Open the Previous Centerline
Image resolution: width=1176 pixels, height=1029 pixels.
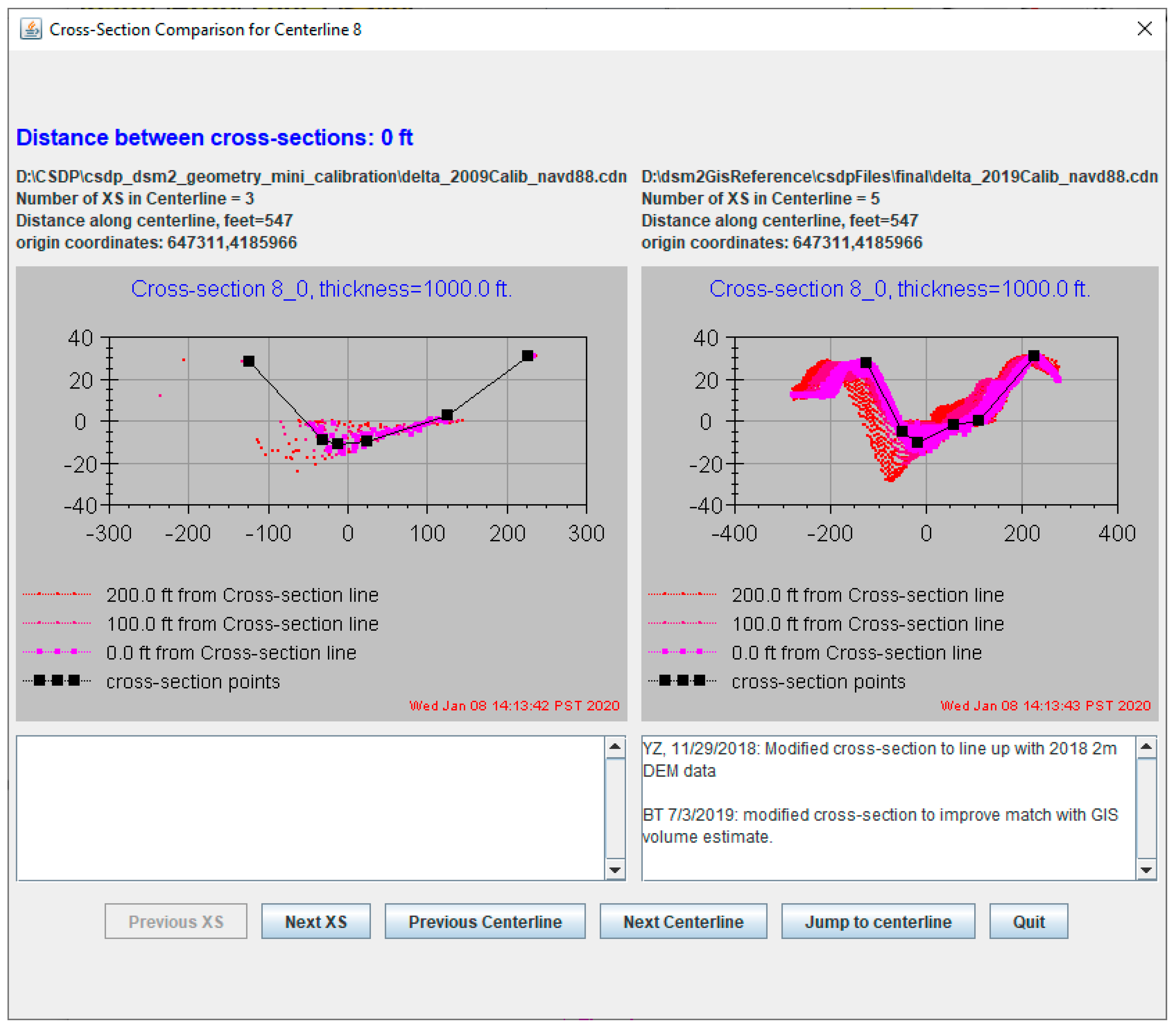tap(485, 921)
